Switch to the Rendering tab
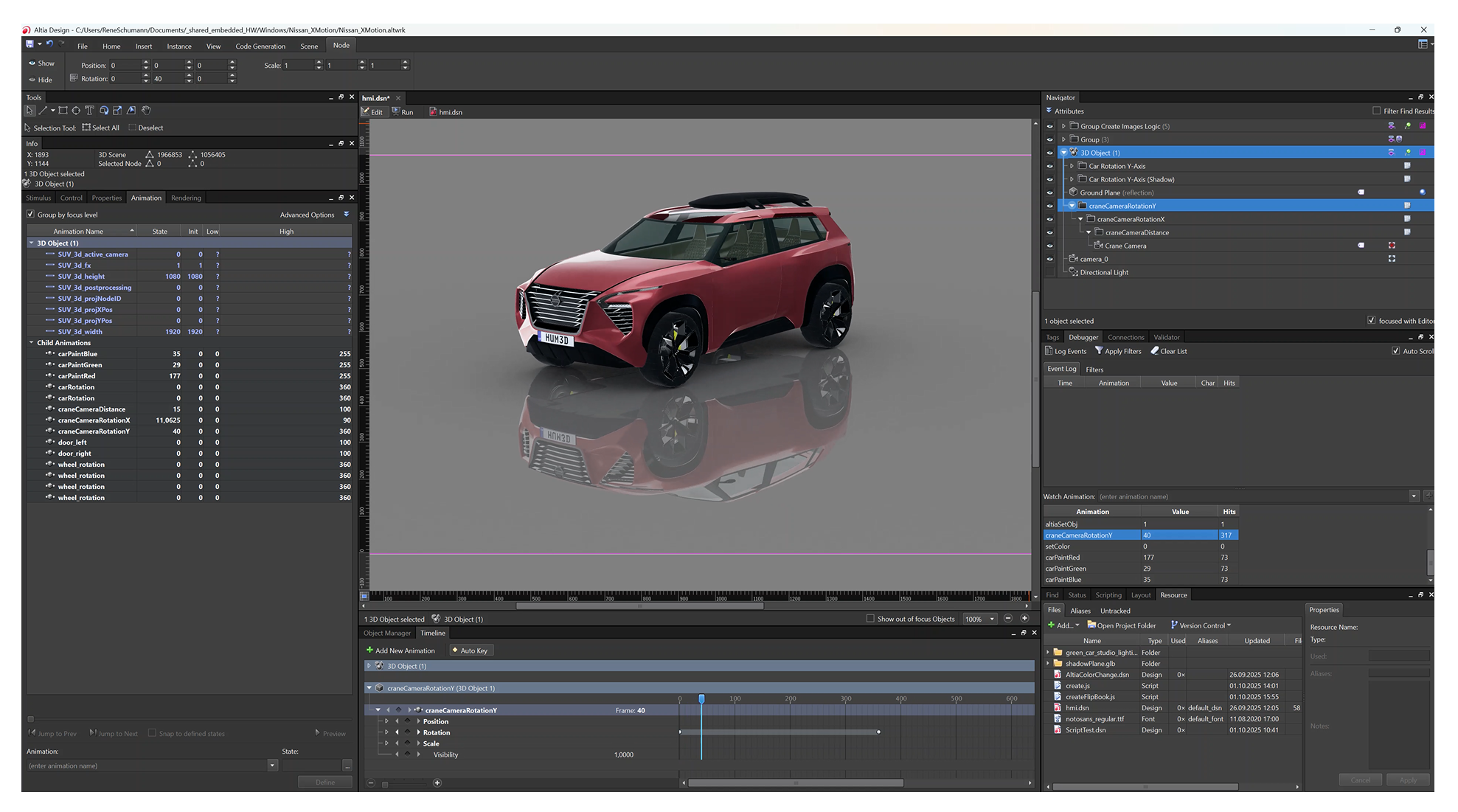 click(x=186, y=198)
